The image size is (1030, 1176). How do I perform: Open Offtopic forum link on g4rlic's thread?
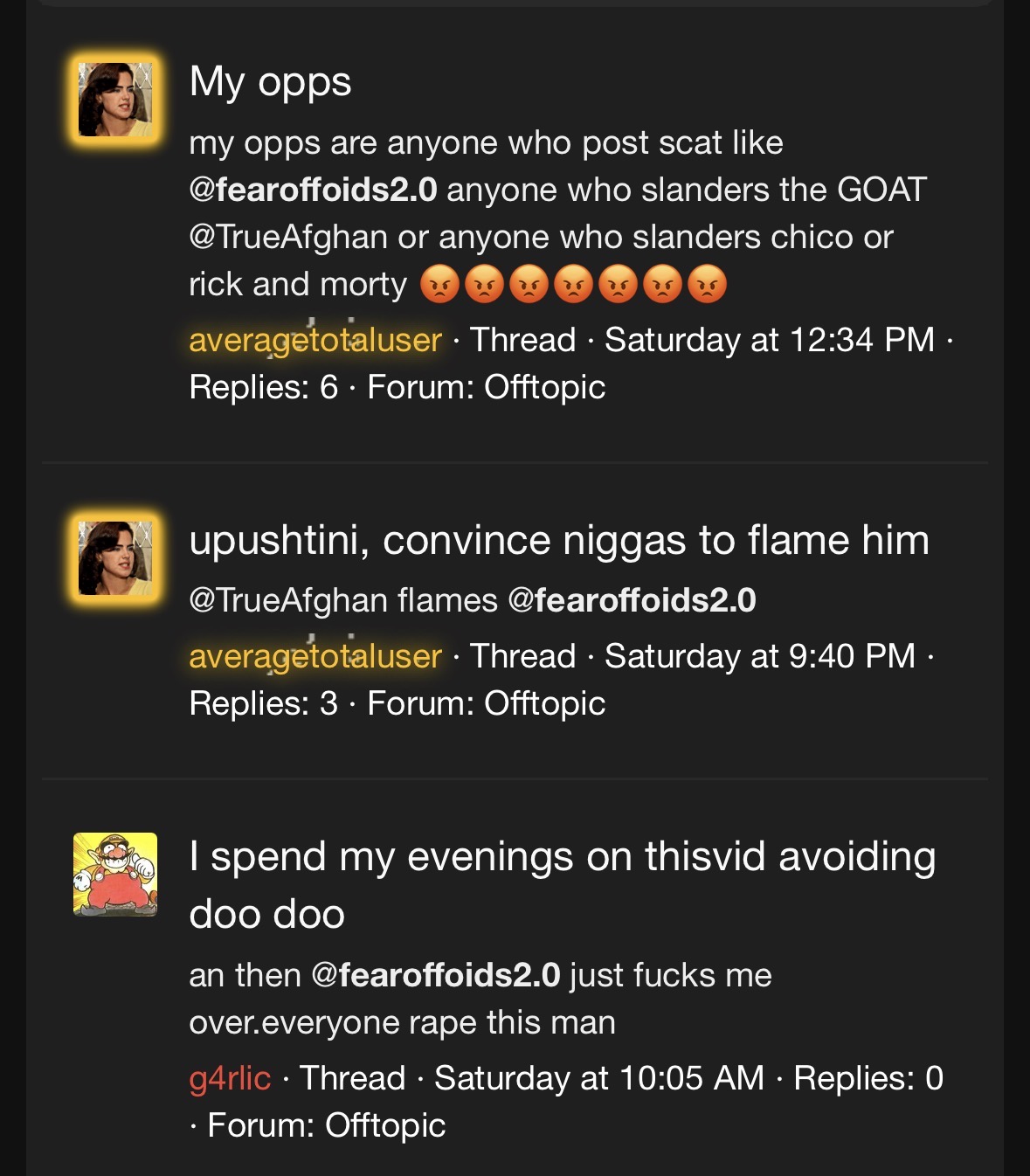pyautogui.click(x=385, y=1125)
